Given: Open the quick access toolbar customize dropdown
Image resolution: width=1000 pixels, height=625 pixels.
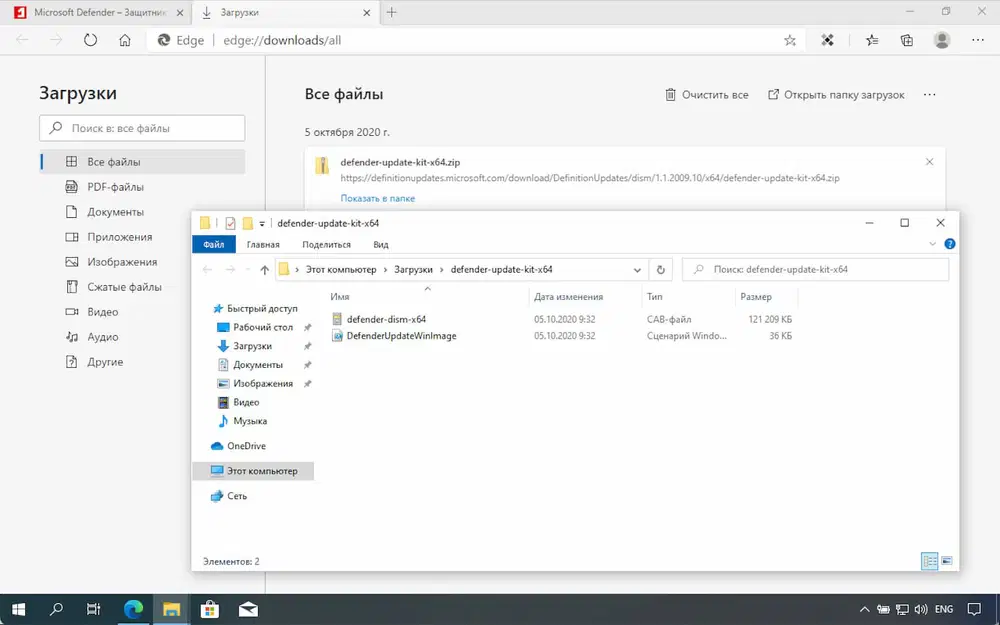Looking at the screenshot, I should point(262,223).
